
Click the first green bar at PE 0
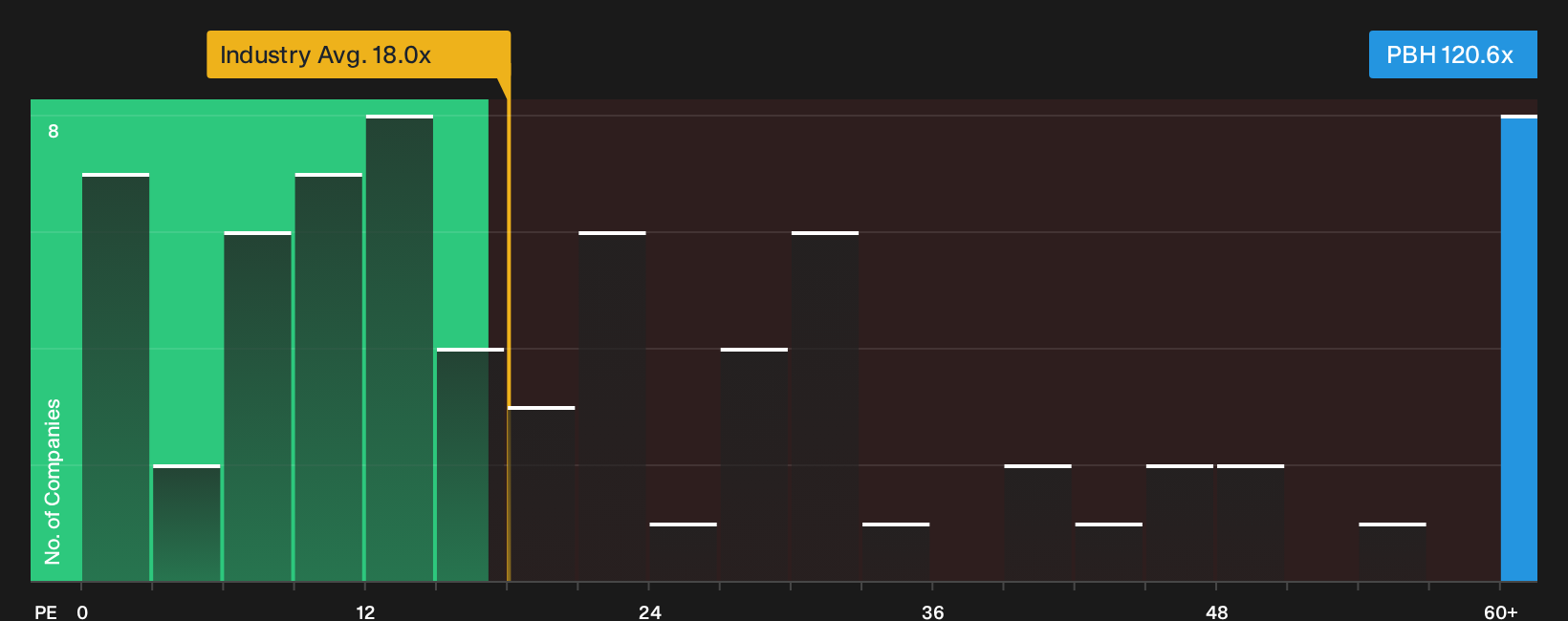(116, 377)
